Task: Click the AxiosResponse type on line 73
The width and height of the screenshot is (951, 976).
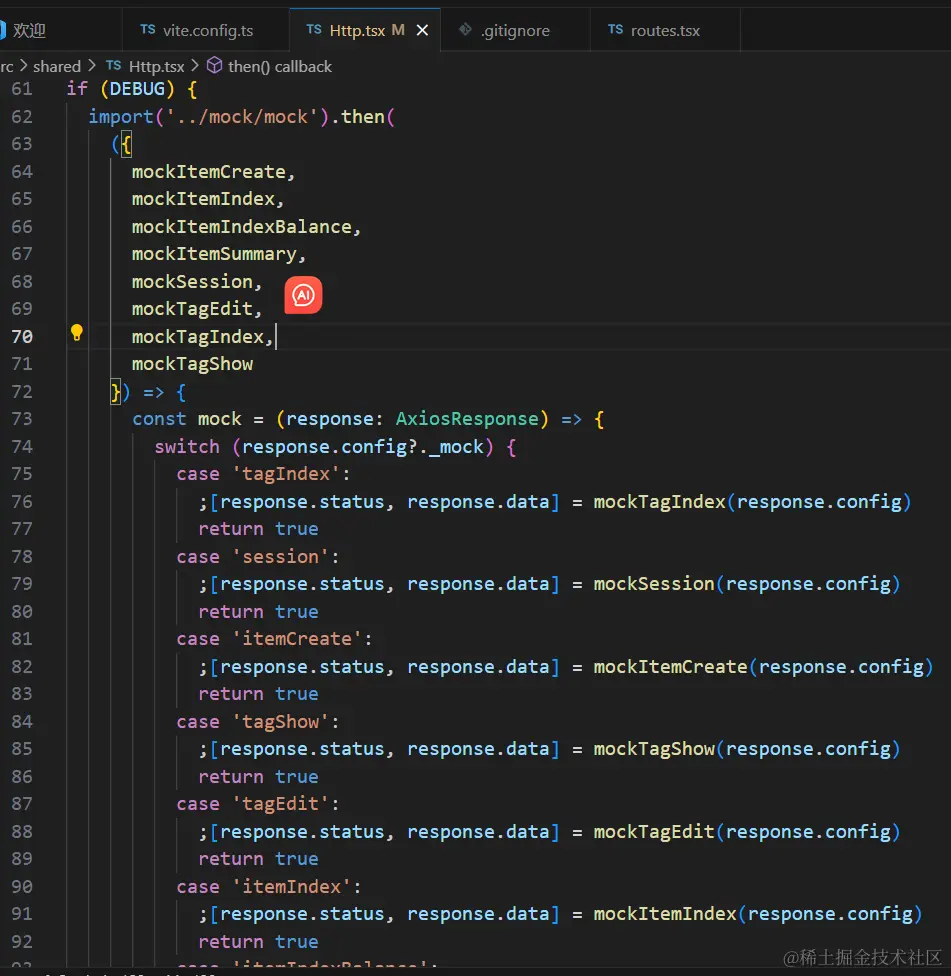Action: [467, 419]
